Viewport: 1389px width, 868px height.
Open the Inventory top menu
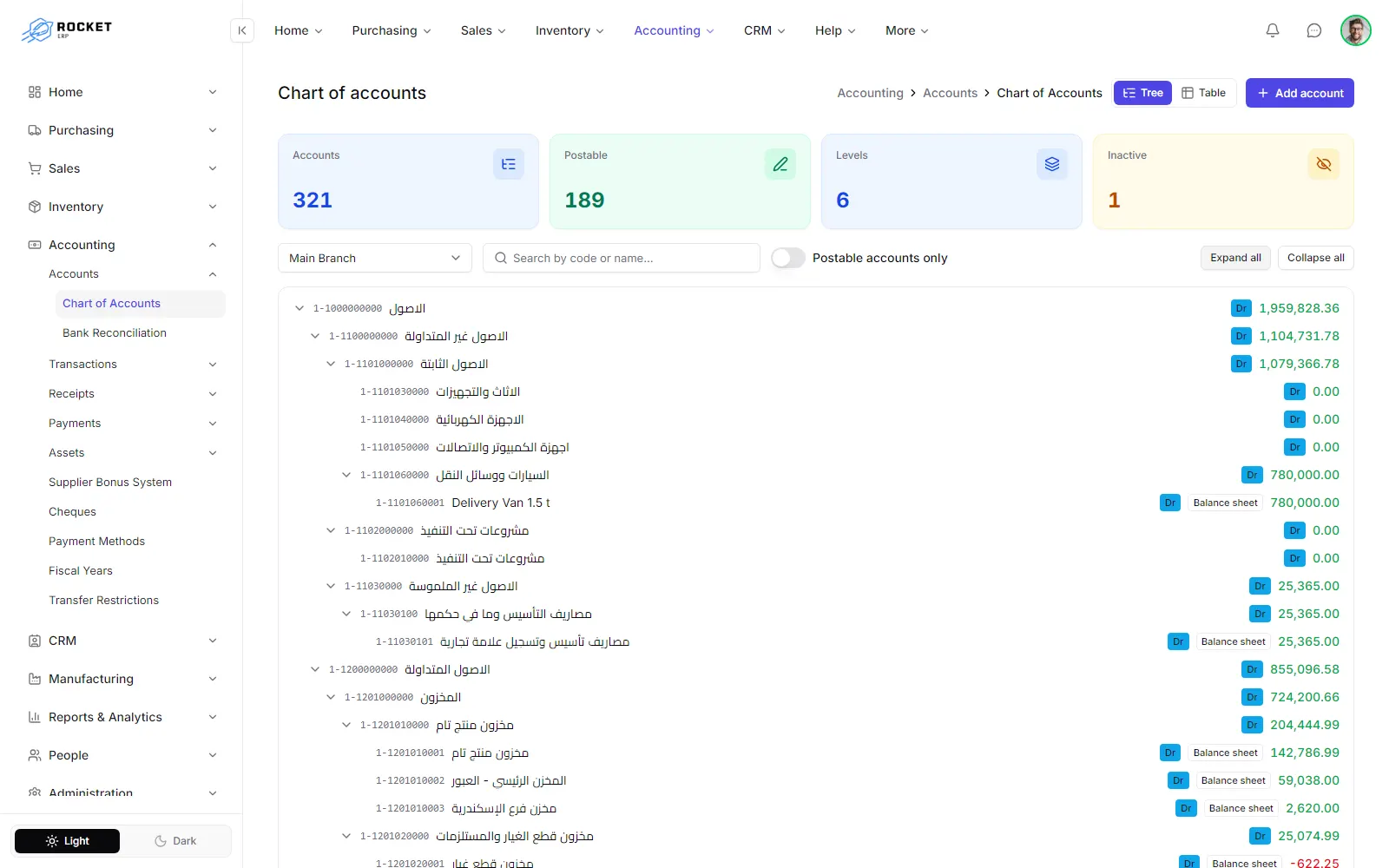click(569, 30)
